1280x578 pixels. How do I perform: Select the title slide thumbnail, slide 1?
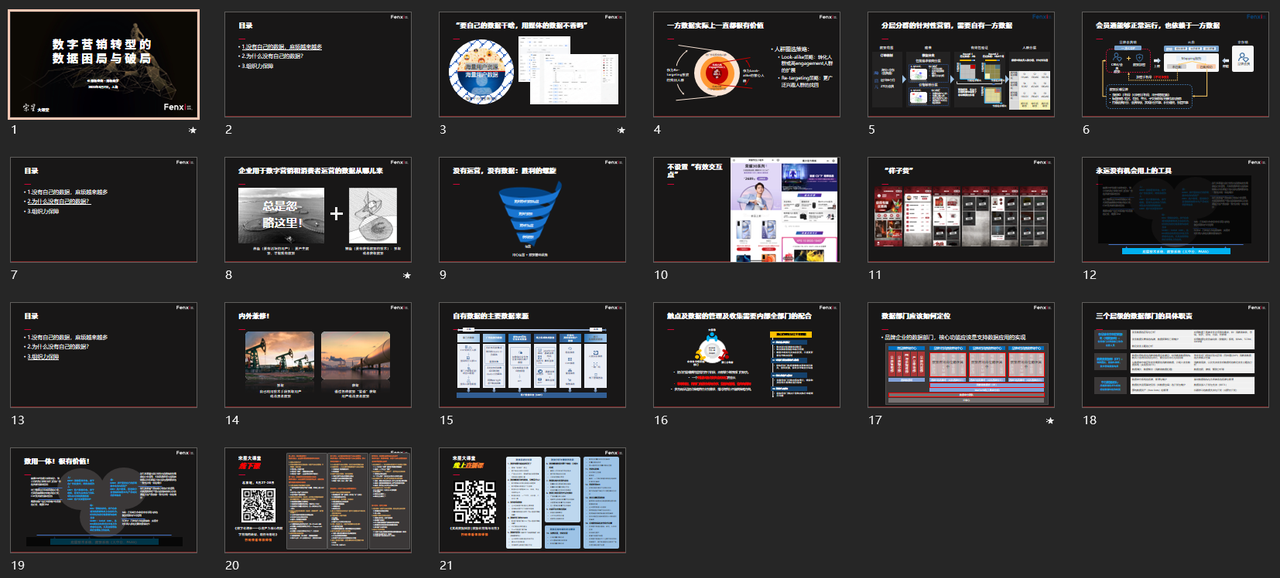[x=104, y=64]
